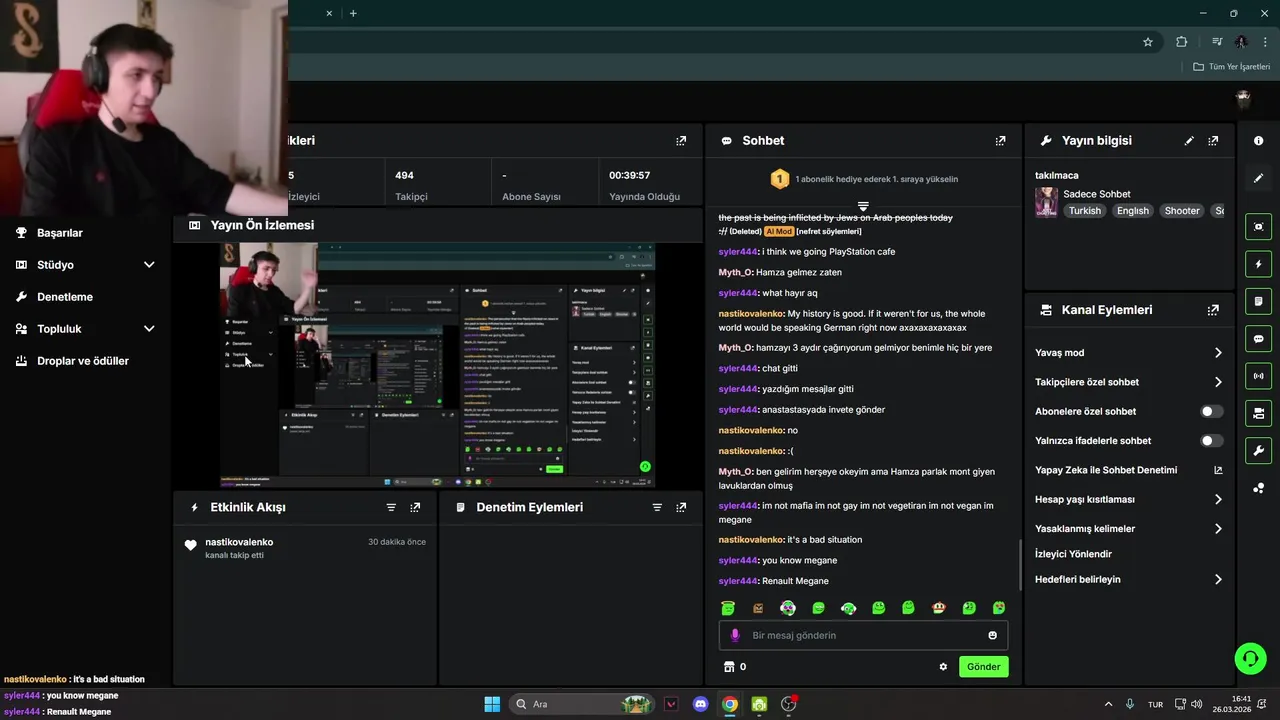Click the shop icon below chat input
The height and width of the screenshot is (720, 1280).
click(x=729, y=667)
